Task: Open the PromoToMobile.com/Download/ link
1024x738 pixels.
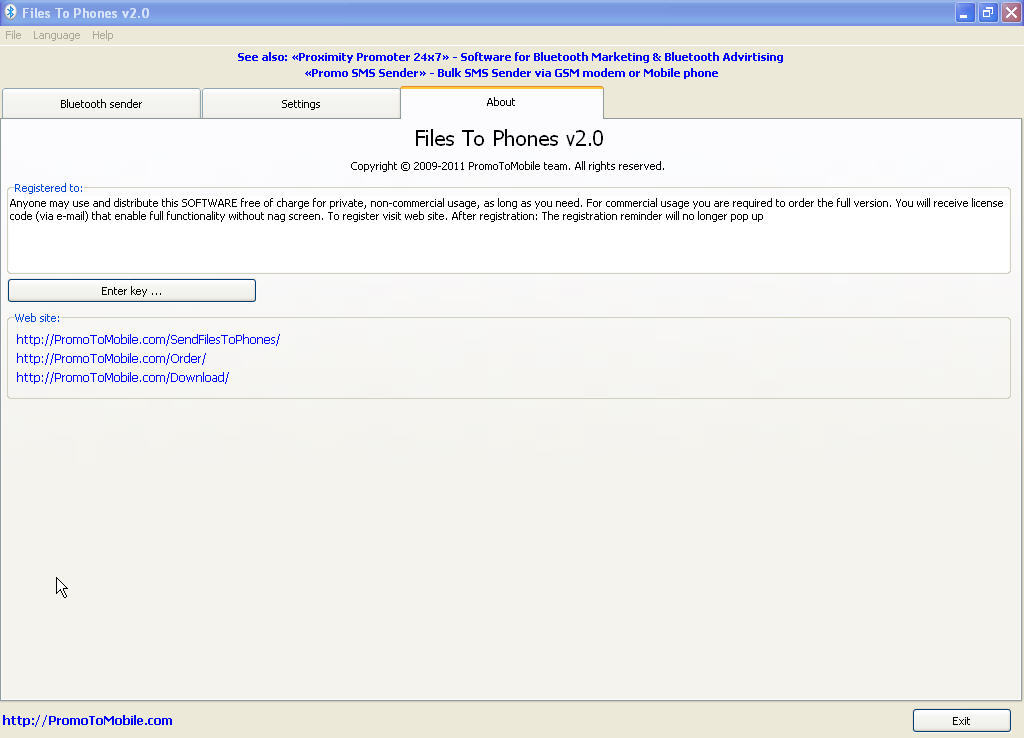Action: [x=123, y=377]
